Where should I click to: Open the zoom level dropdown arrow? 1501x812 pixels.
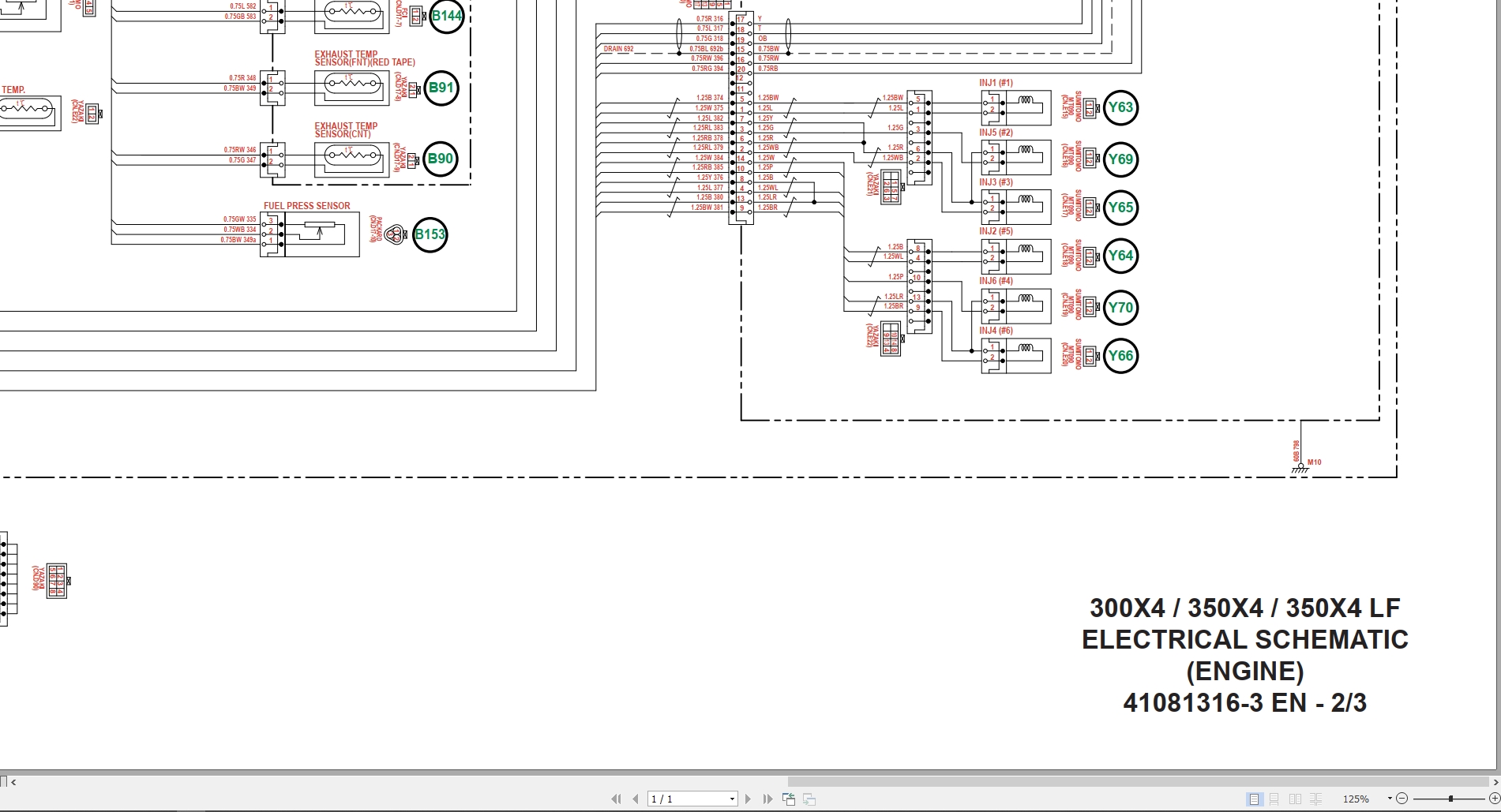pyautogui.click(x=1390, y=799)
